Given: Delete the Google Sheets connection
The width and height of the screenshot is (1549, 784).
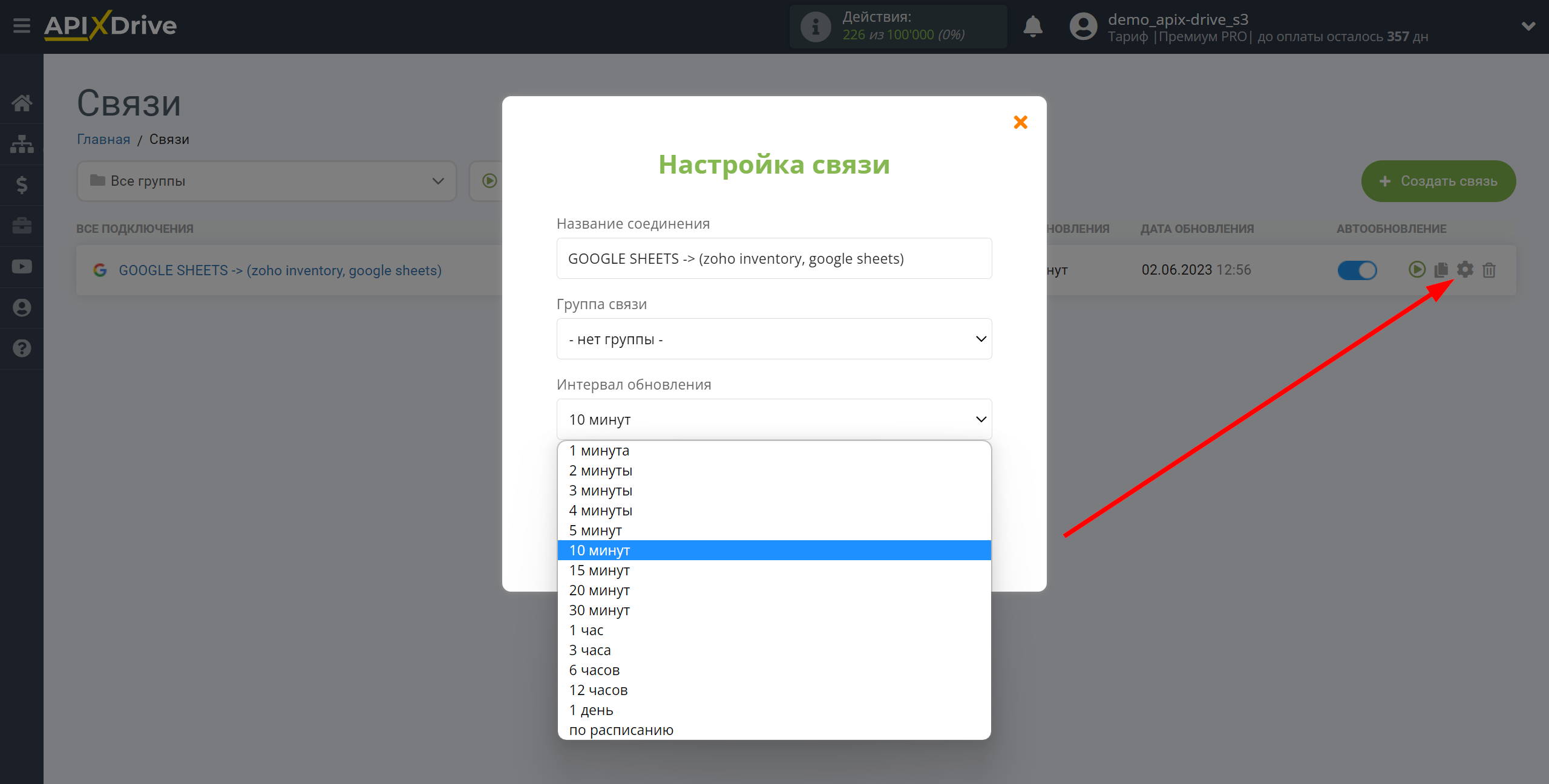Looking at the screenshot, I should 1489,270.
